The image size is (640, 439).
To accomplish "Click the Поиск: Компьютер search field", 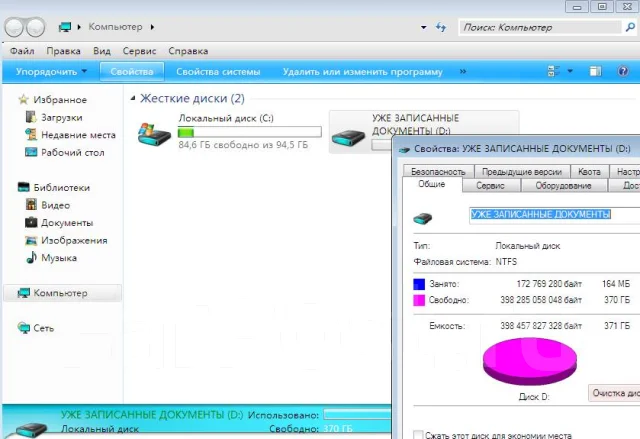I will click(541, 27).
